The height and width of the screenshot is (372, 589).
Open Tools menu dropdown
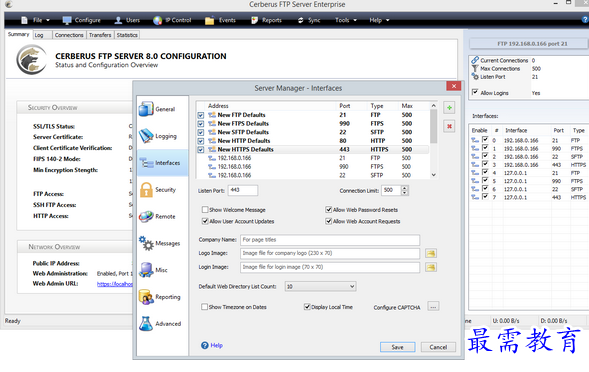(346, 20)
